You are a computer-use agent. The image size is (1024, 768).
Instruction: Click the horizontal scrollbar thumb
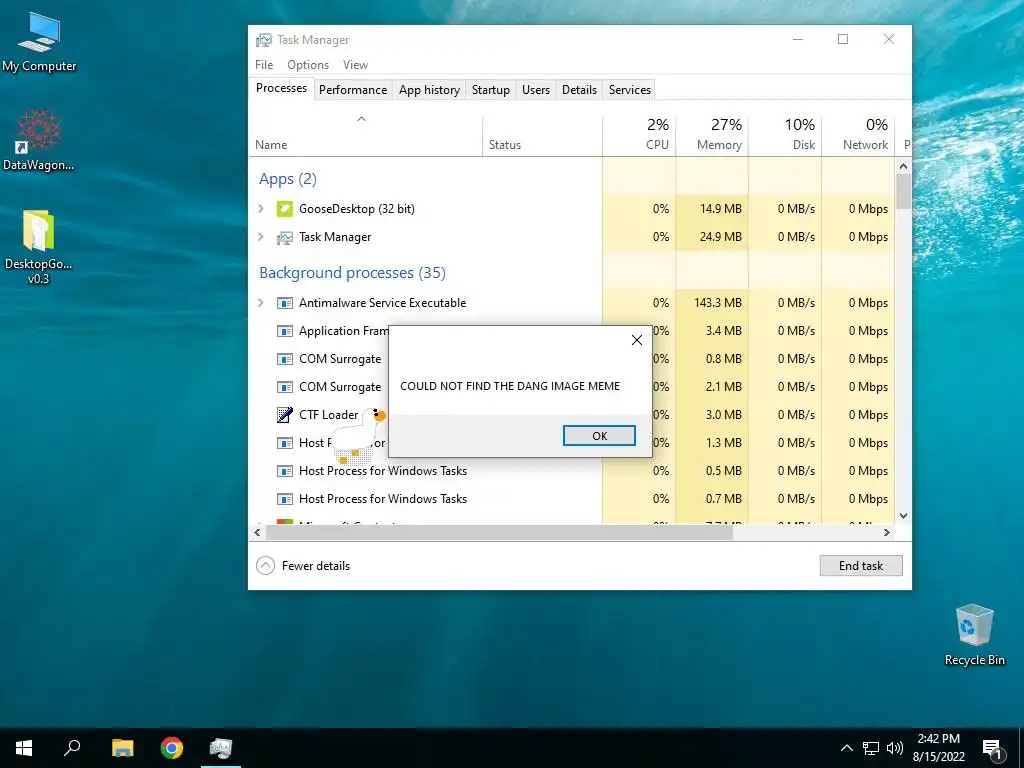(x=498, y=532)
